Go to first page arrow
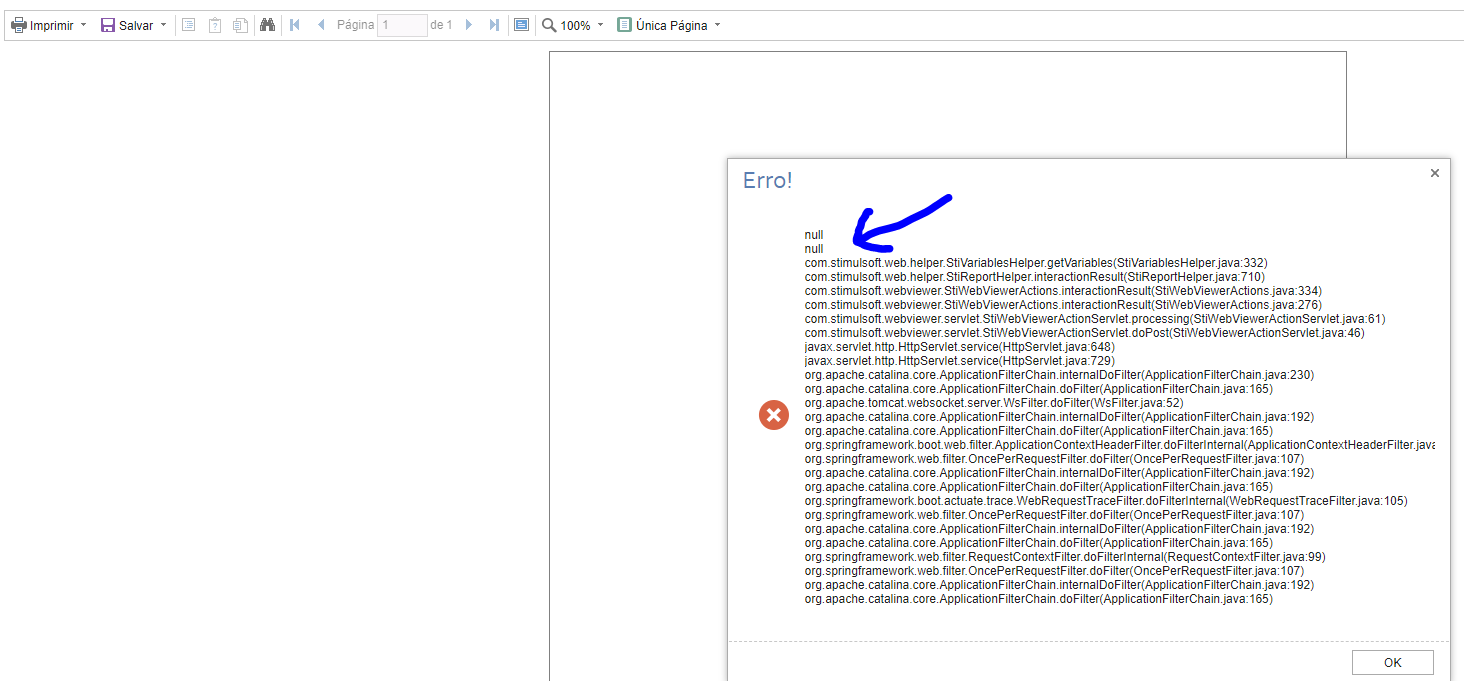 click(295, 25)
